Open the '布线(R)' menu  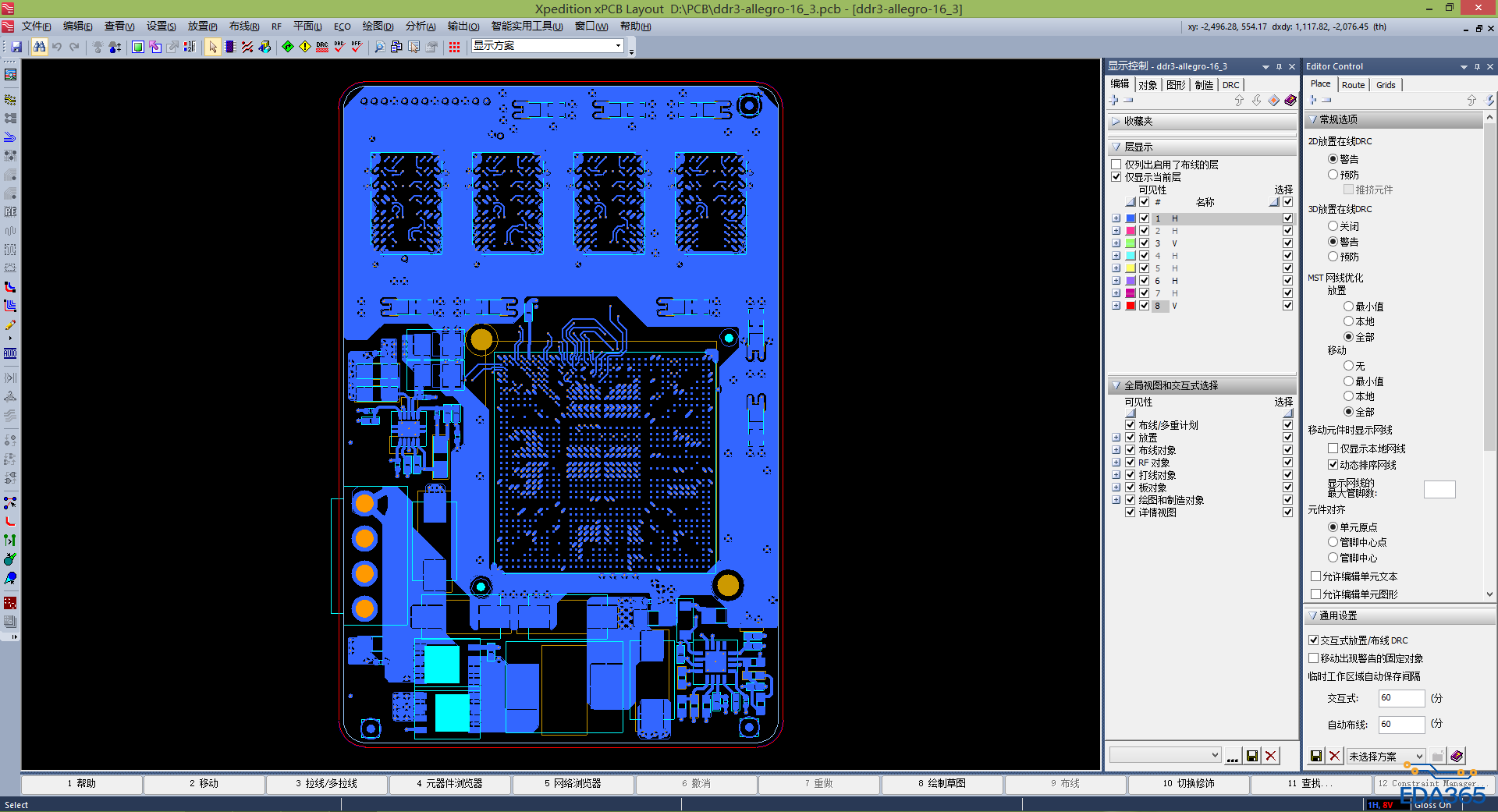click(x=244, y=27)
